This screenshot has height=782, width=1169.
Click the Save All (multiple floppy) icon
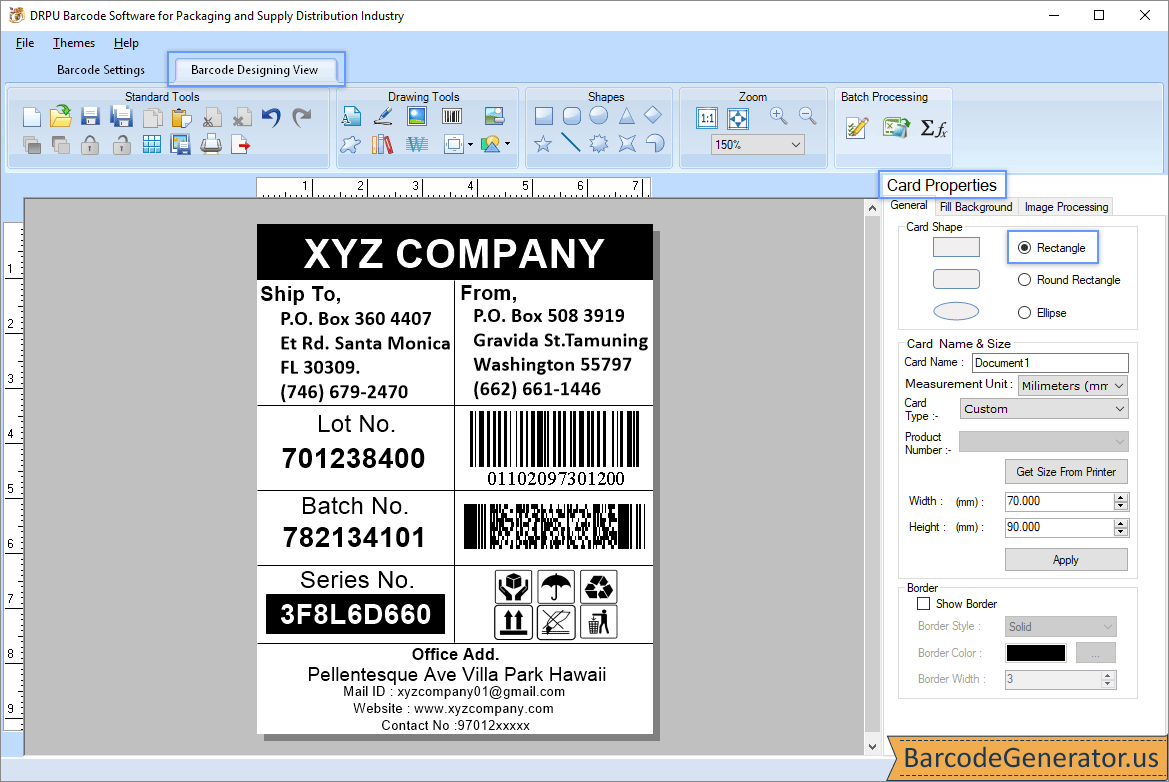click(x=121, y=117)
